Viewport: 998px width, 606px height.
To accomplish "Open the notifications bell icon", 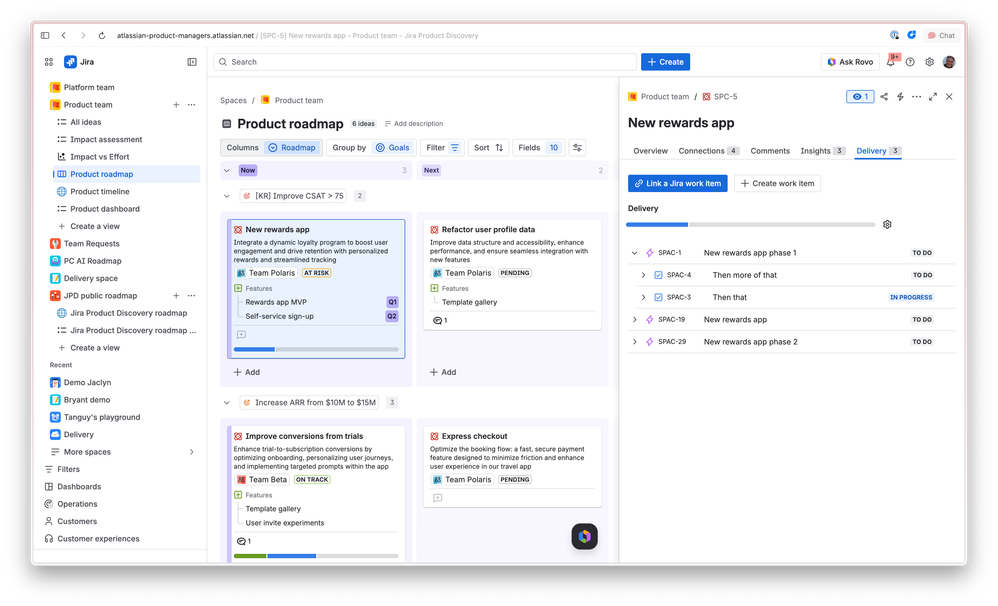I will tap(891, 62).
